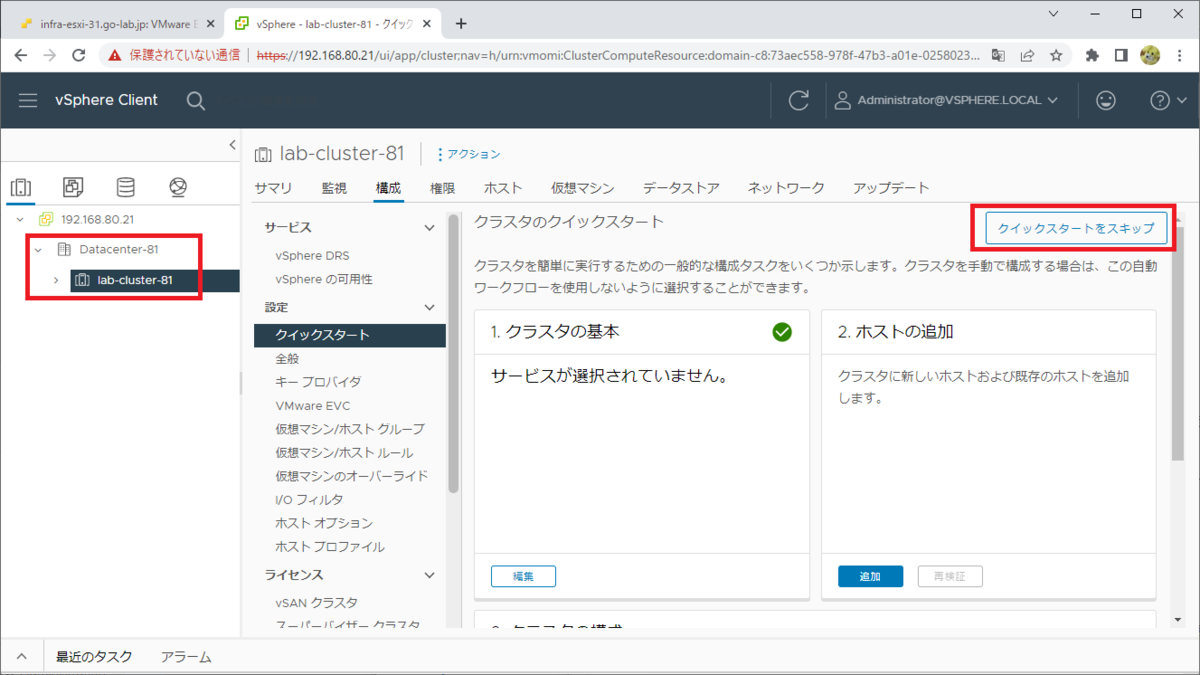Switch to the アップデート tab

(891, 188)
